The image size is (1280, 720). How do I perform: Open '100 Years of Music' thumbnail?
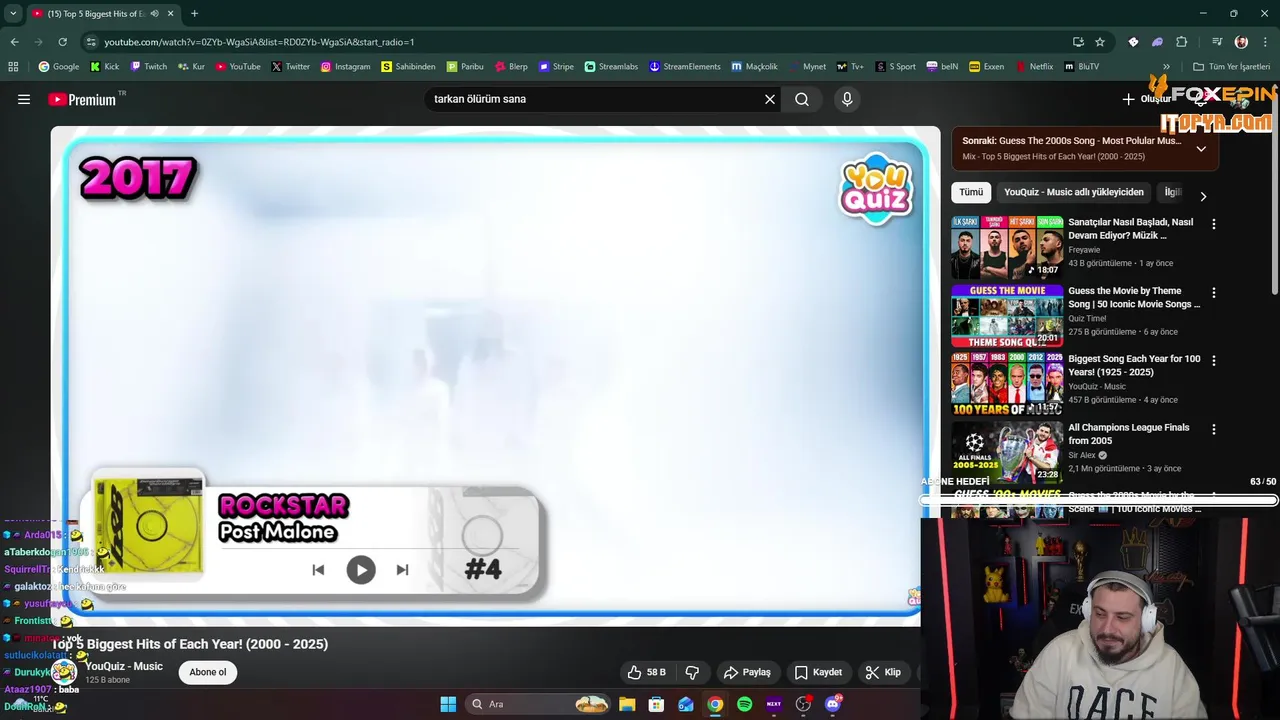(x=1007, y=384)
